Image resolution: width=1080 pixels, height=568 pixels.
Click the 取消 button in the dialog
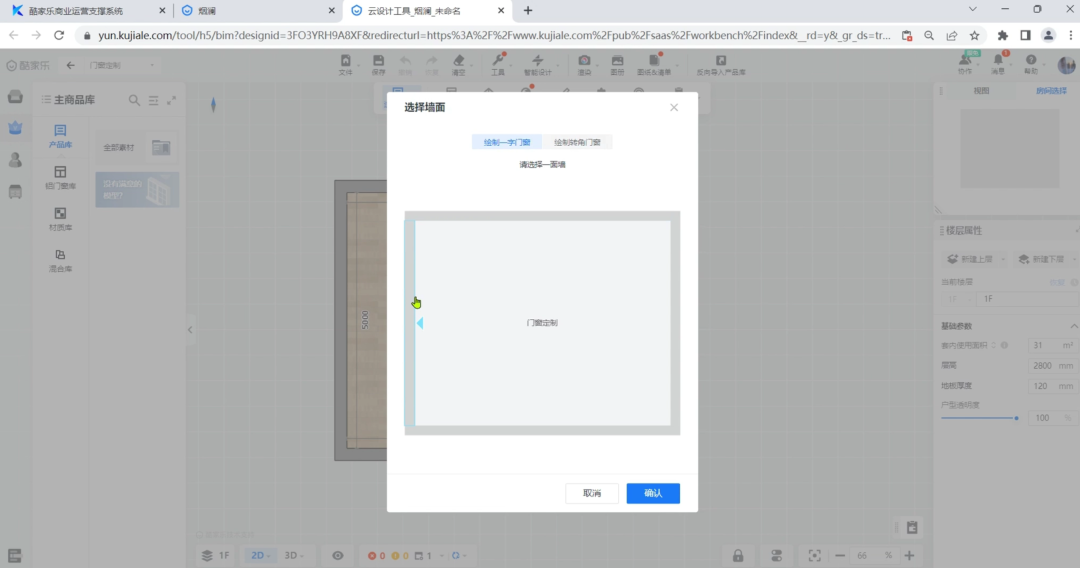tap(592, 493)
